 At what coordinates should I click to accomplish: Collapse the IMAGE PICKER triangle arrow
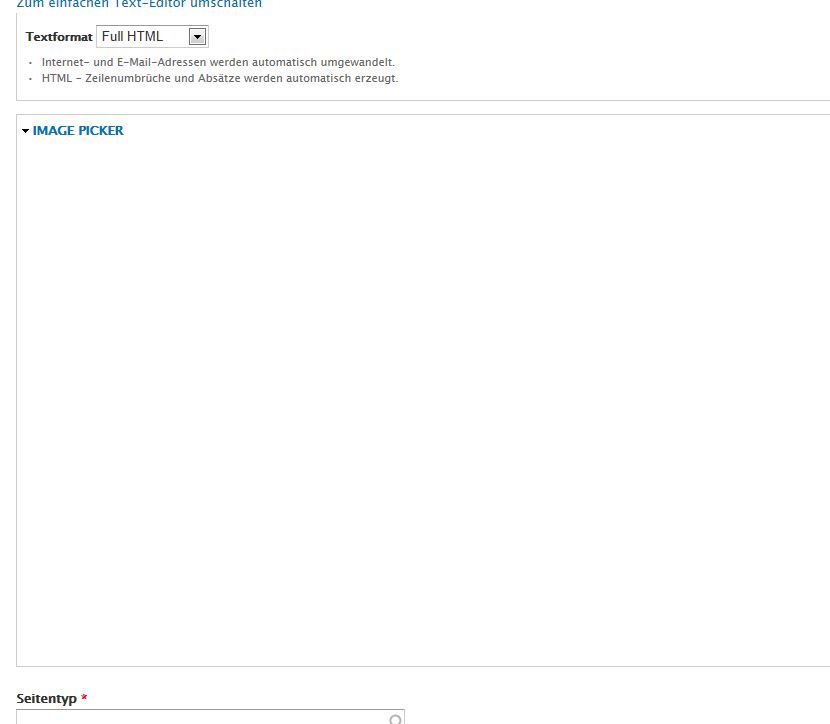pos(25,131)
